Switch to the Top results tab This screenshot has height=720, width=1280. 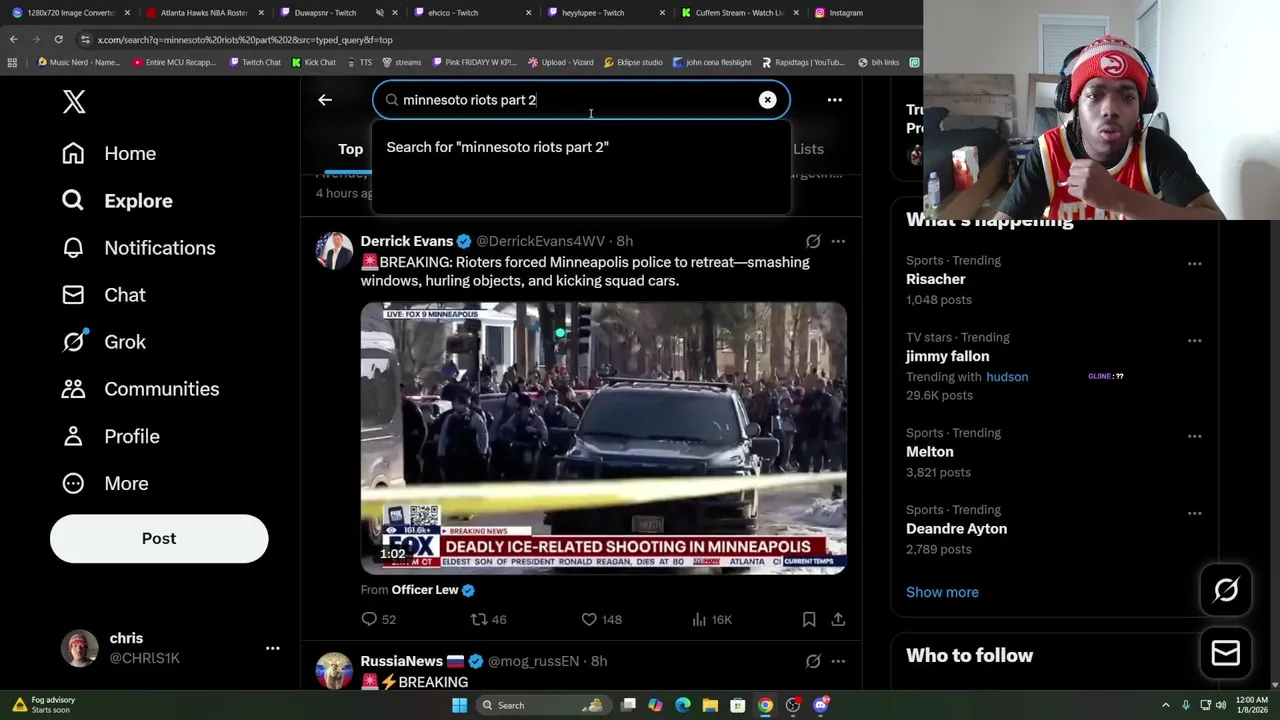click(x=350, y=149)
